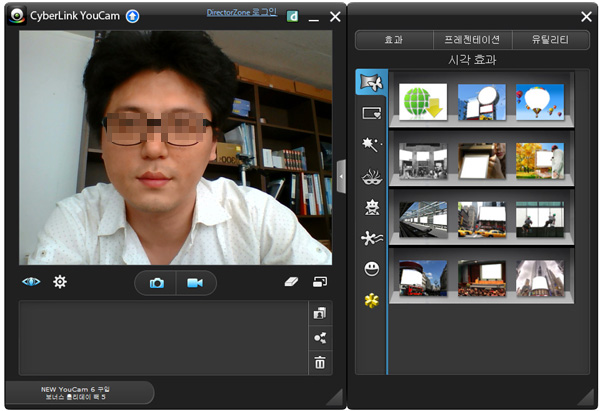Select the globe download more effects thumbnail
The height and width of the screenshot is (411, 600).
point(423,101)
